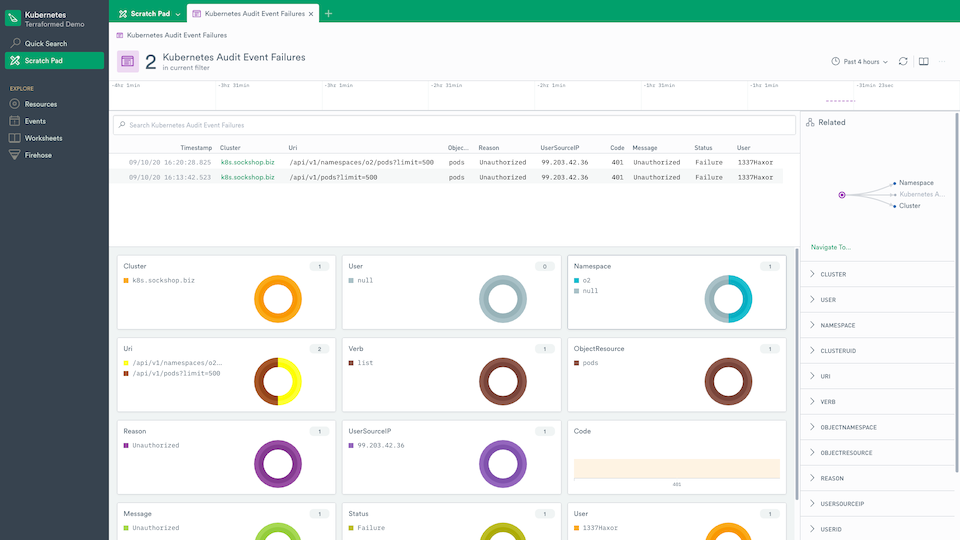Click Navigate To... link
This screenshot has width=960, height=540.
point(831,247)
